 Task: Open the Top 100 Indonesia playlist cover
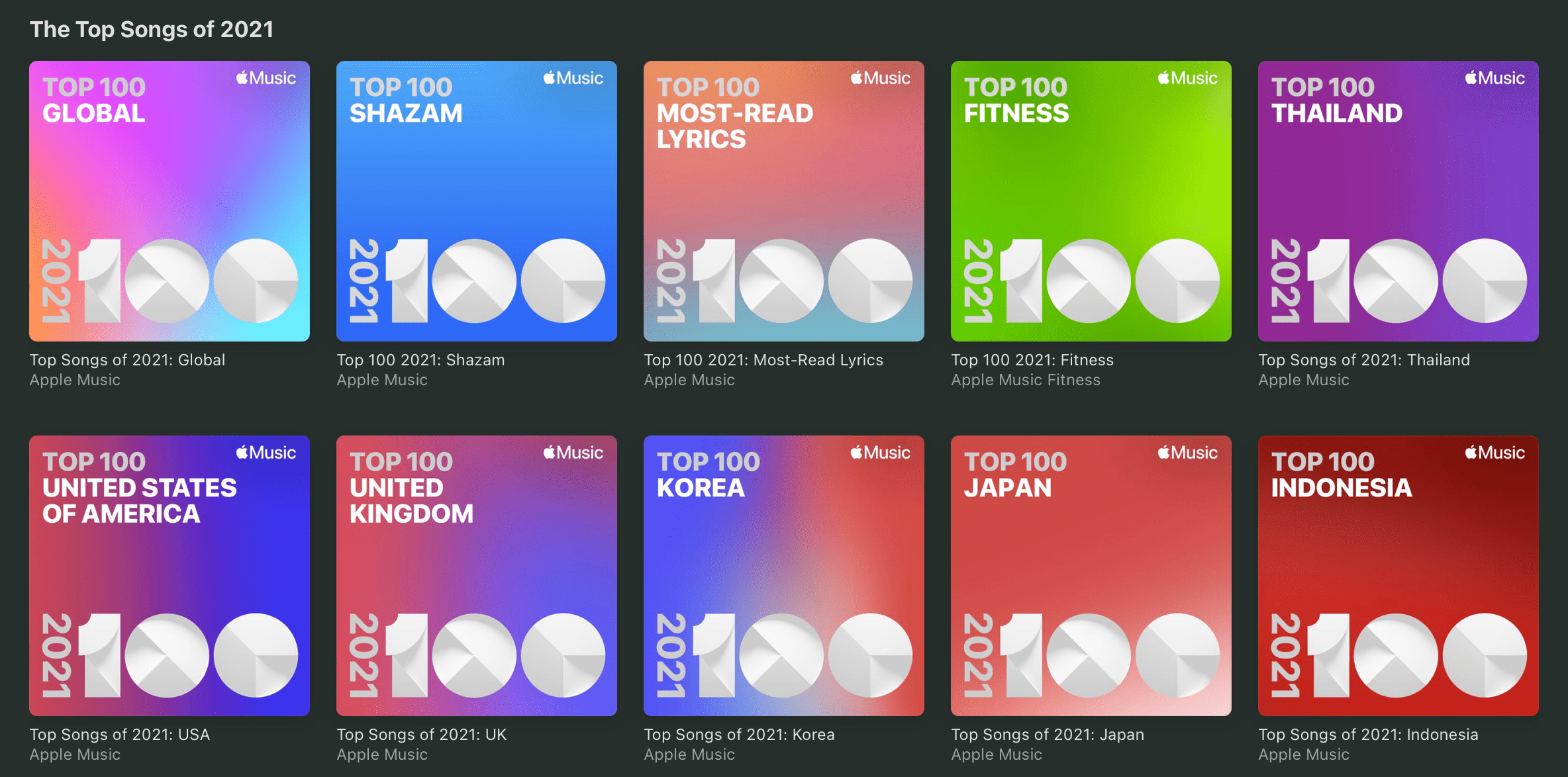tap(1398, 576)
